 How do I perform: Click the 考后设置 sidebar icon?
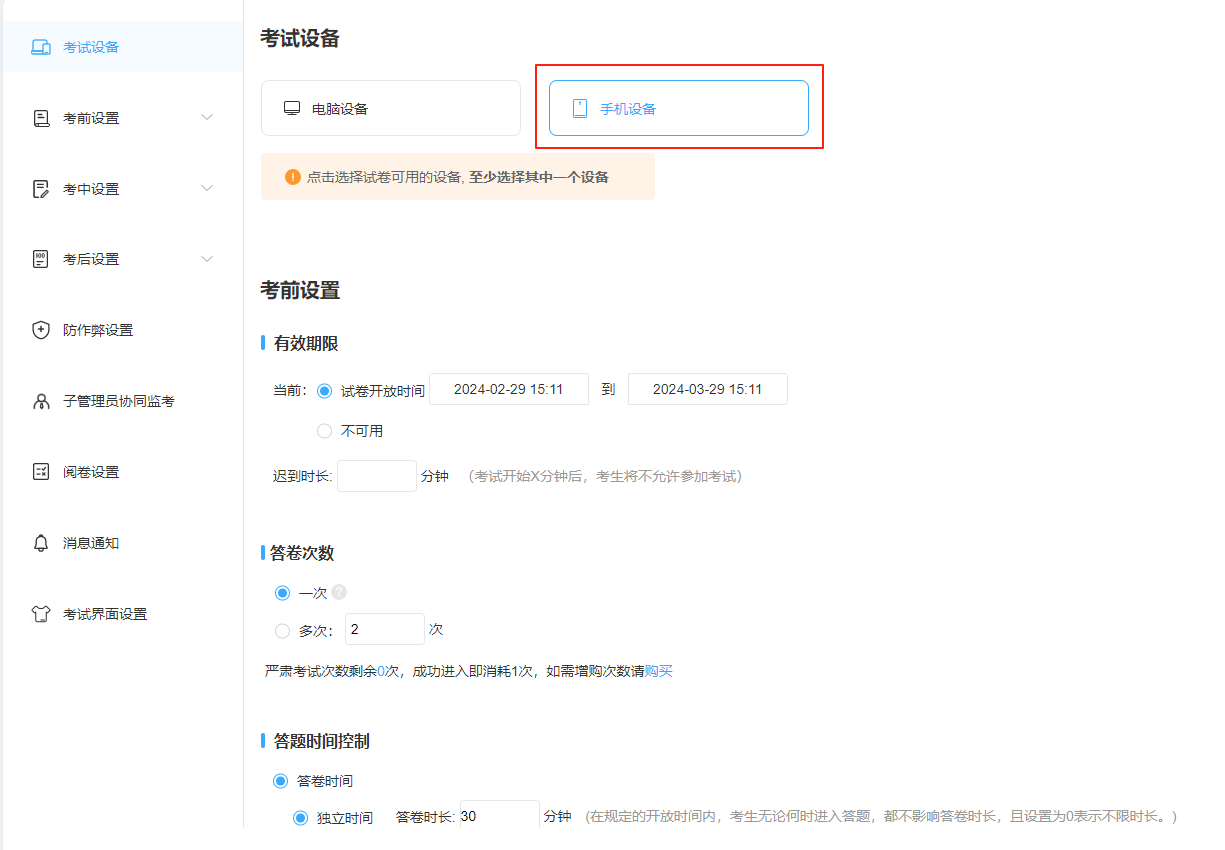(x=41, y=259)
